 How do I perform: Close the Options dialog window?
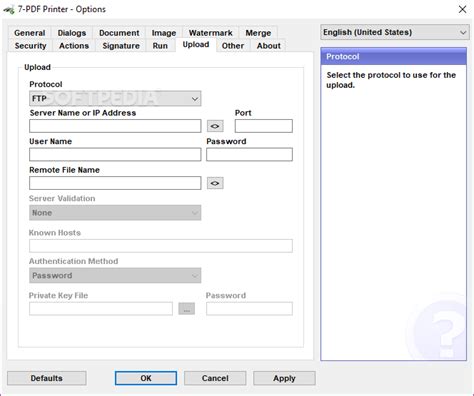coord(462,9)
